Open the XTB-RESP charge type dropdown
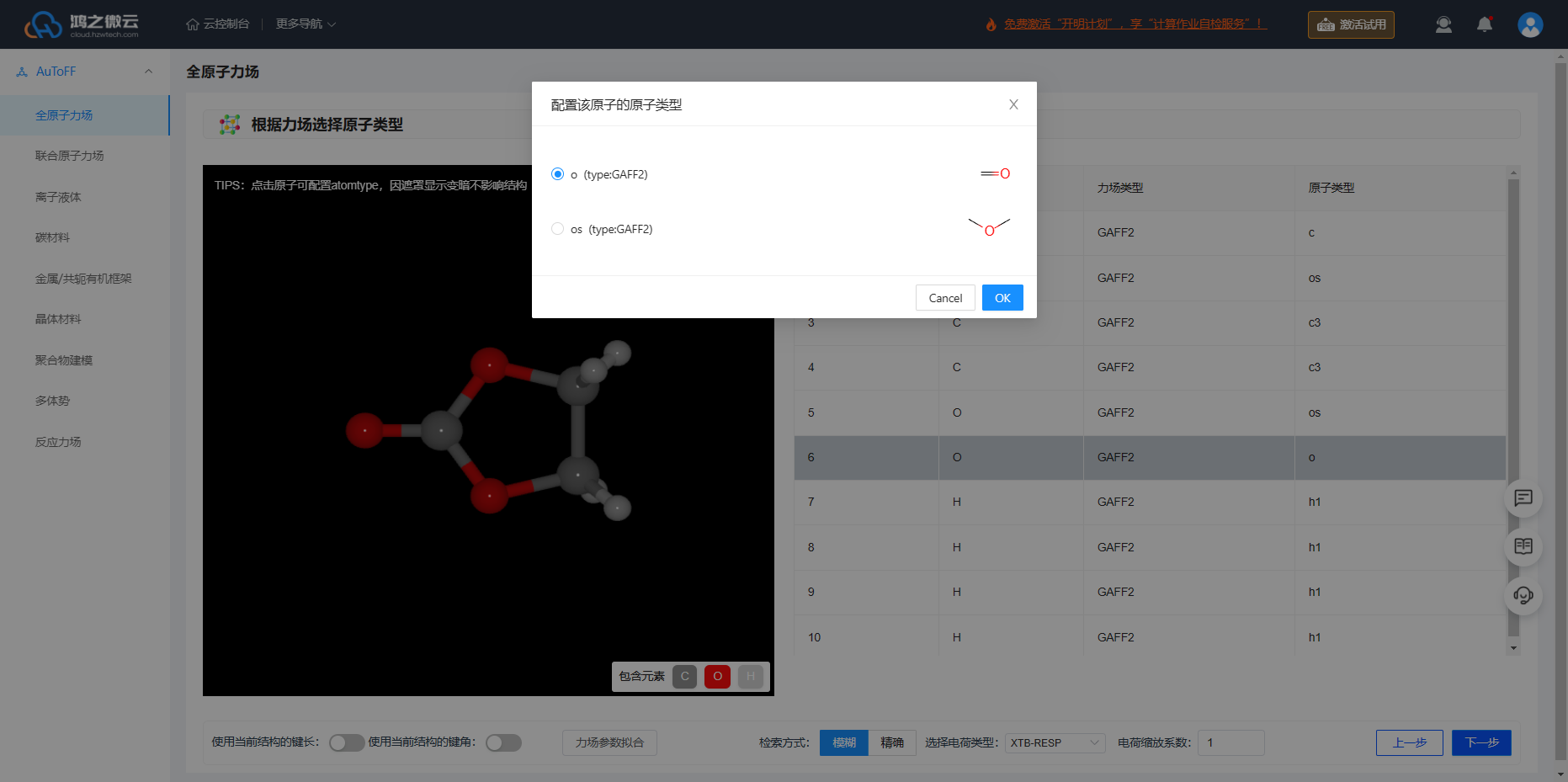Viewport: 1568px width, 782px height. point(1055,742)
